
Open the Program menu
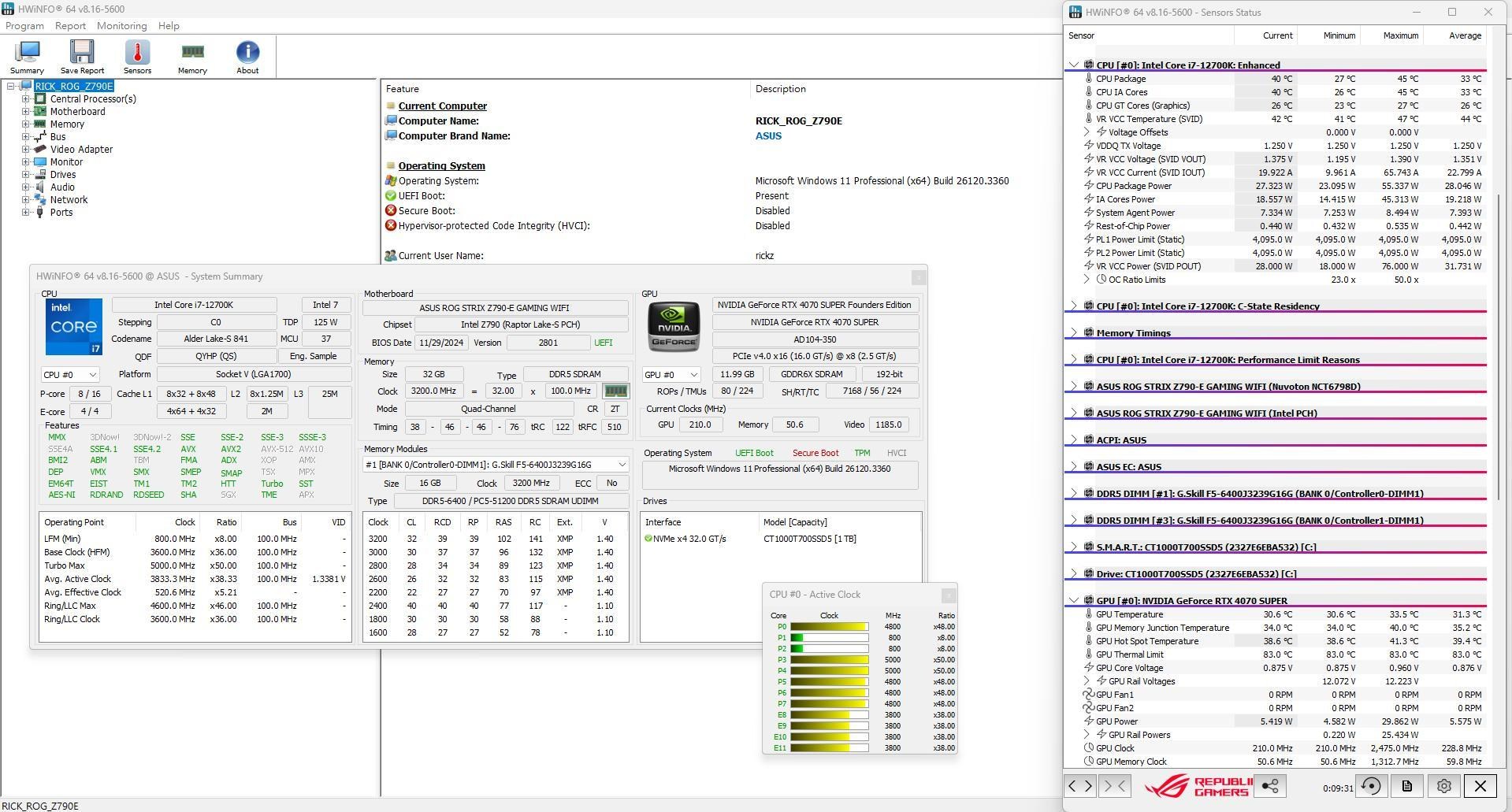click(24, 26)
